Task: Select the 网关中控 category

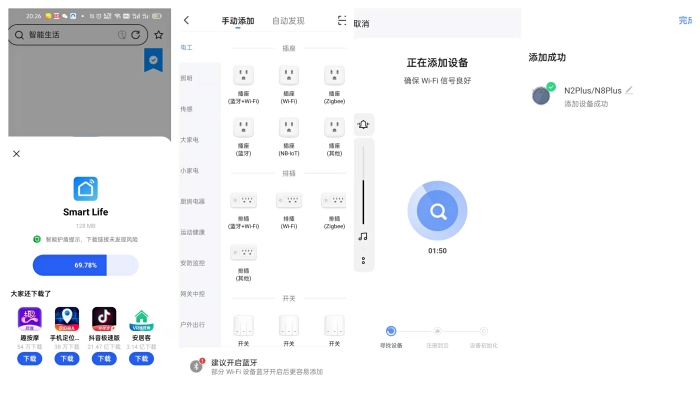Action: point(192,294)
